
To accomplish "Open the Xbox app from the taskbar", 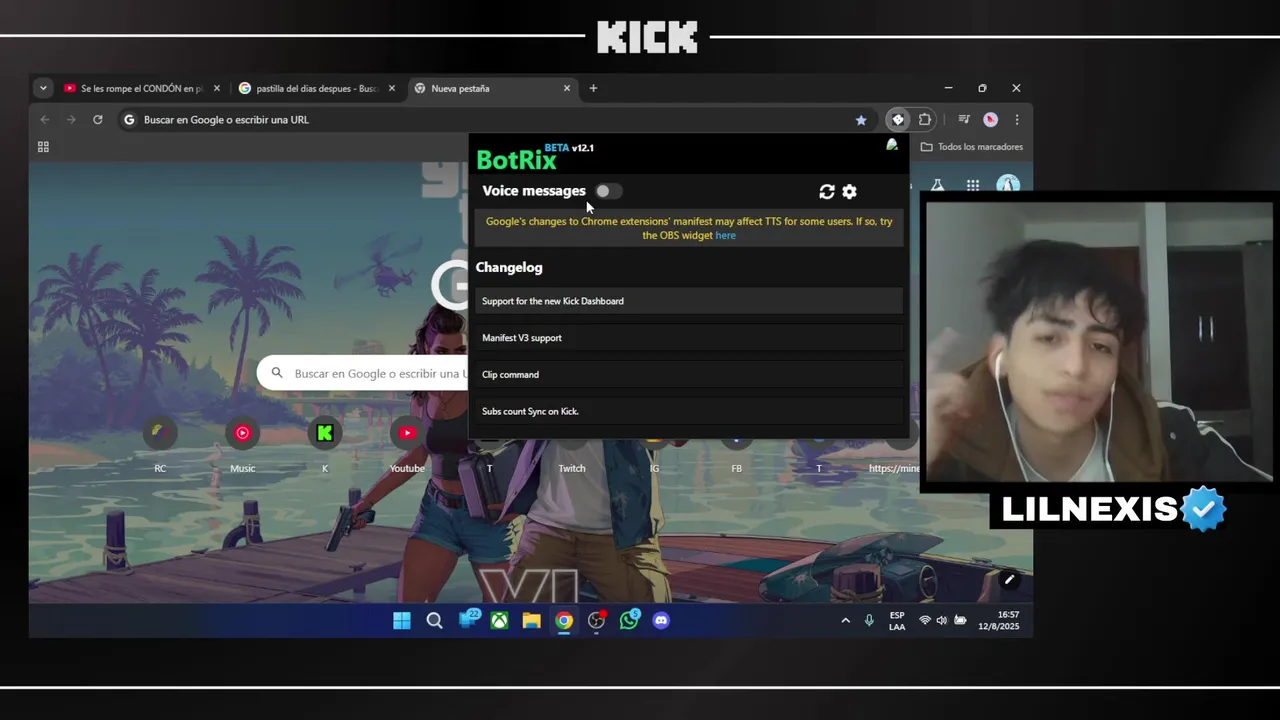I will coord(499,621).
